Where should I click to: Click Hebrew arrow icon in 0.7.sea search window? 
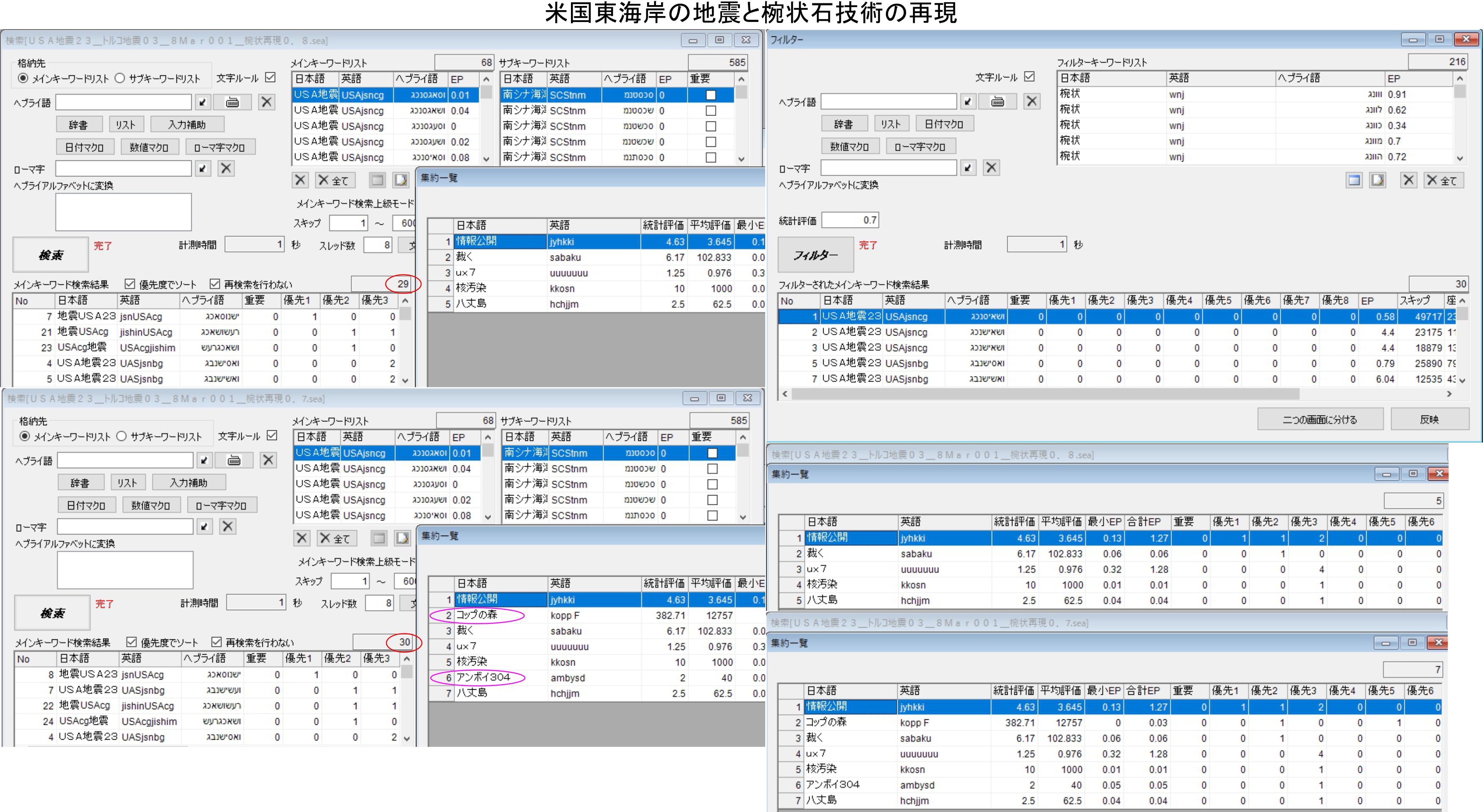204,460
